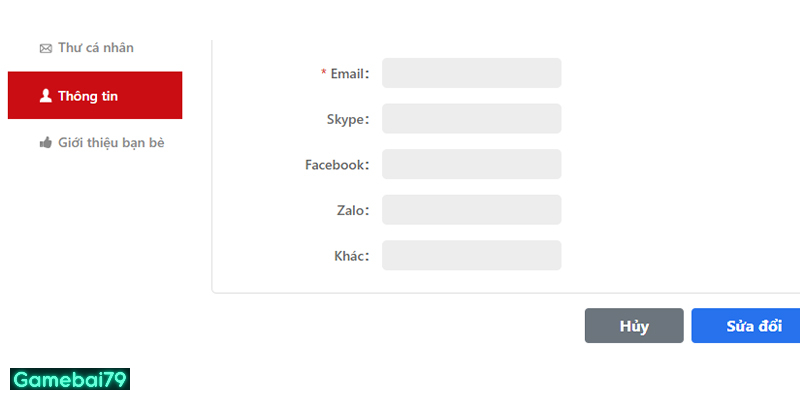Go to Giới thiệu bạn bè section

pos(110,143)
